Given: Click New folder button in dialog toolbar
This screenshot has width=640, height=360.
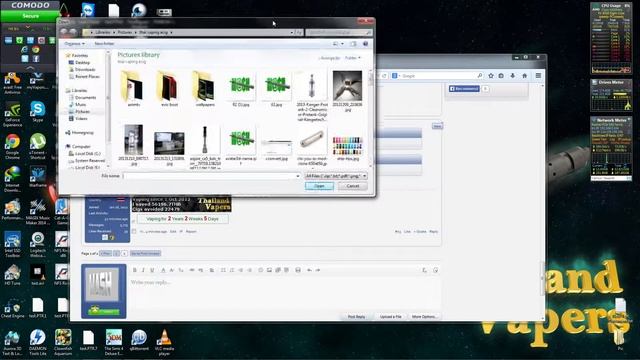Looking at the screenshot, I should coord(104,44).
